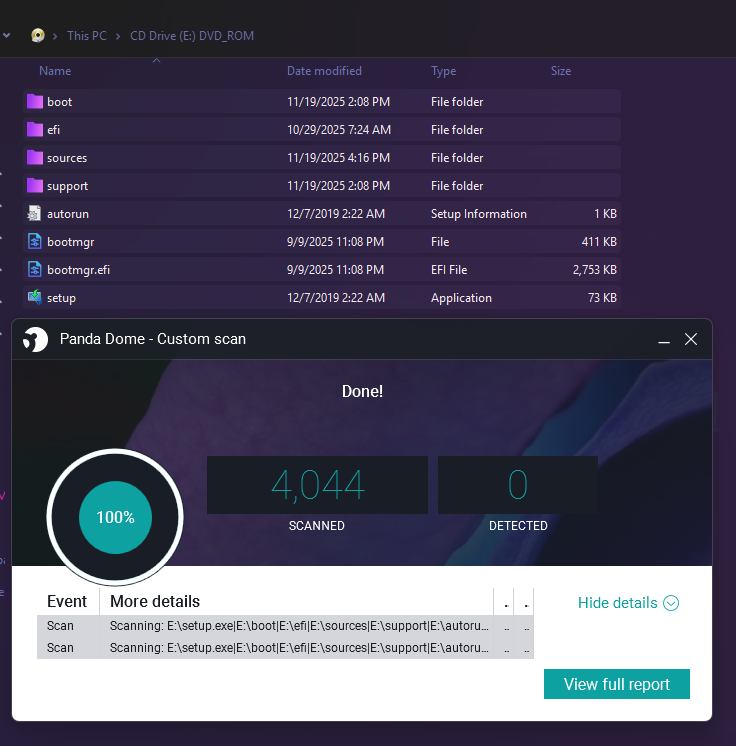Sort files by Date modified column

[x=324, y=71]
